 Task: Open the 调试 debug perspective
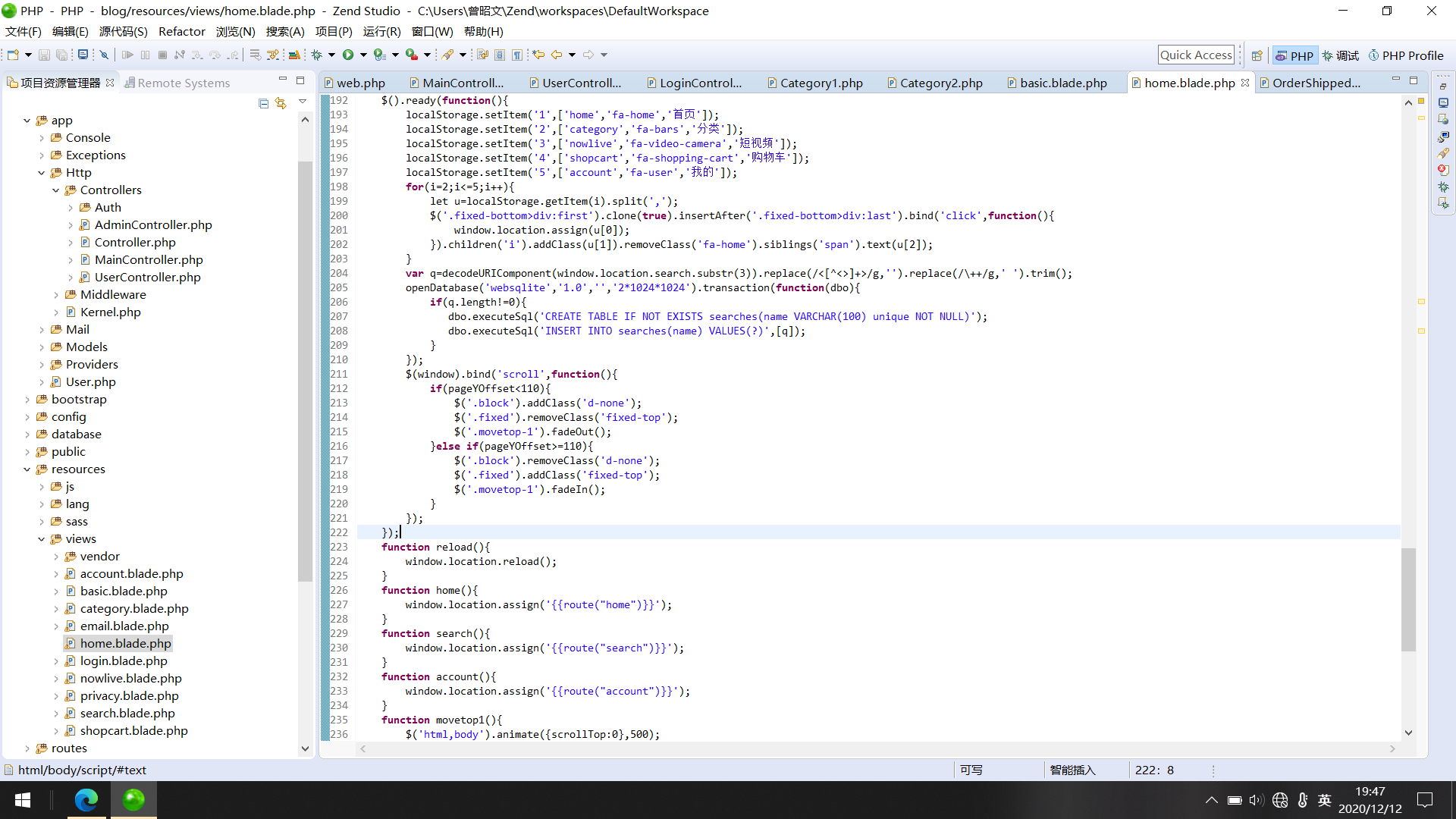click(1340, 55)
